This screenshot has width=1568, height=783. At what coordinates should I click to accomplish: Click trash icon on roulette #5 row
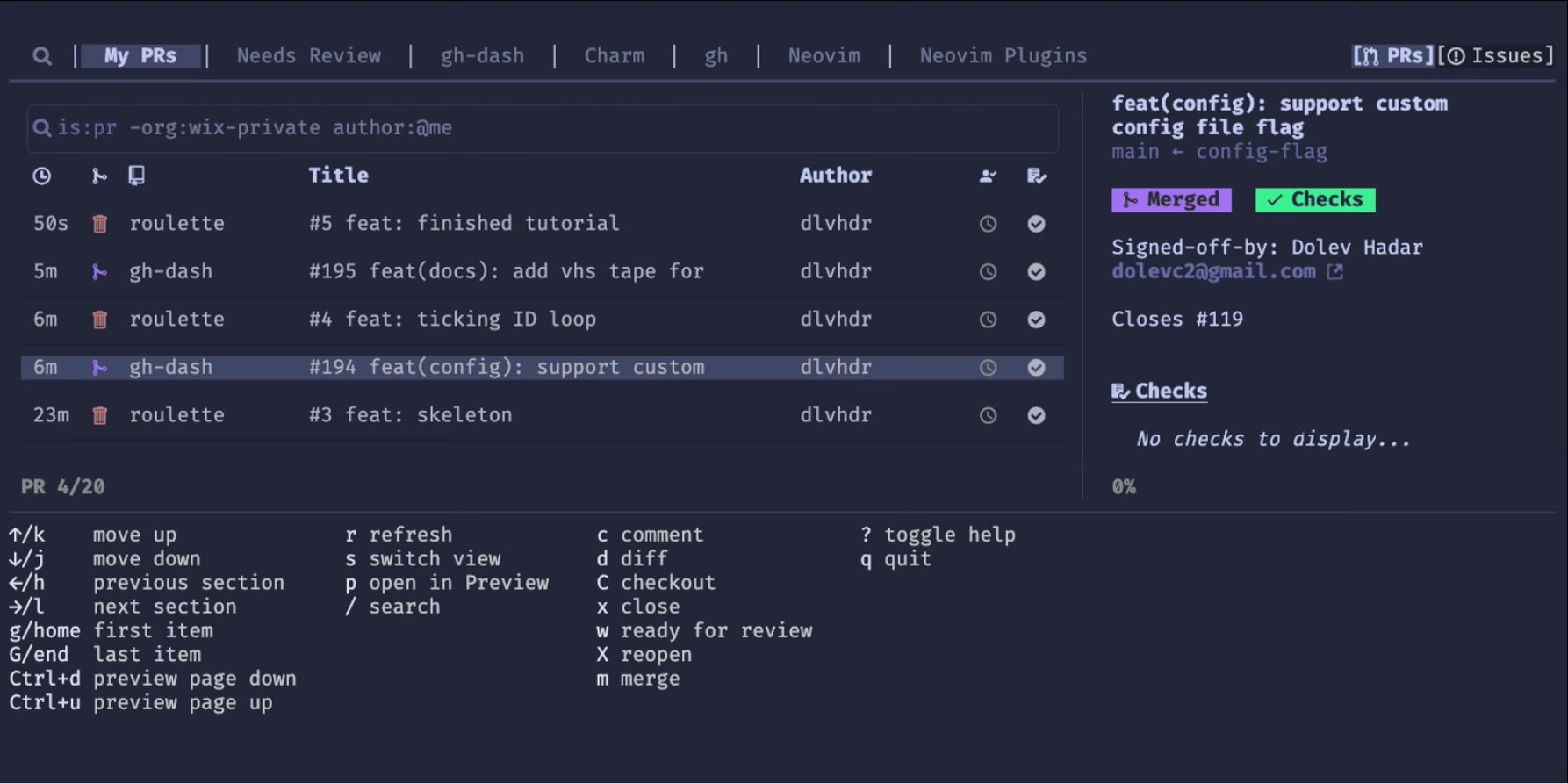pos(100,224)
